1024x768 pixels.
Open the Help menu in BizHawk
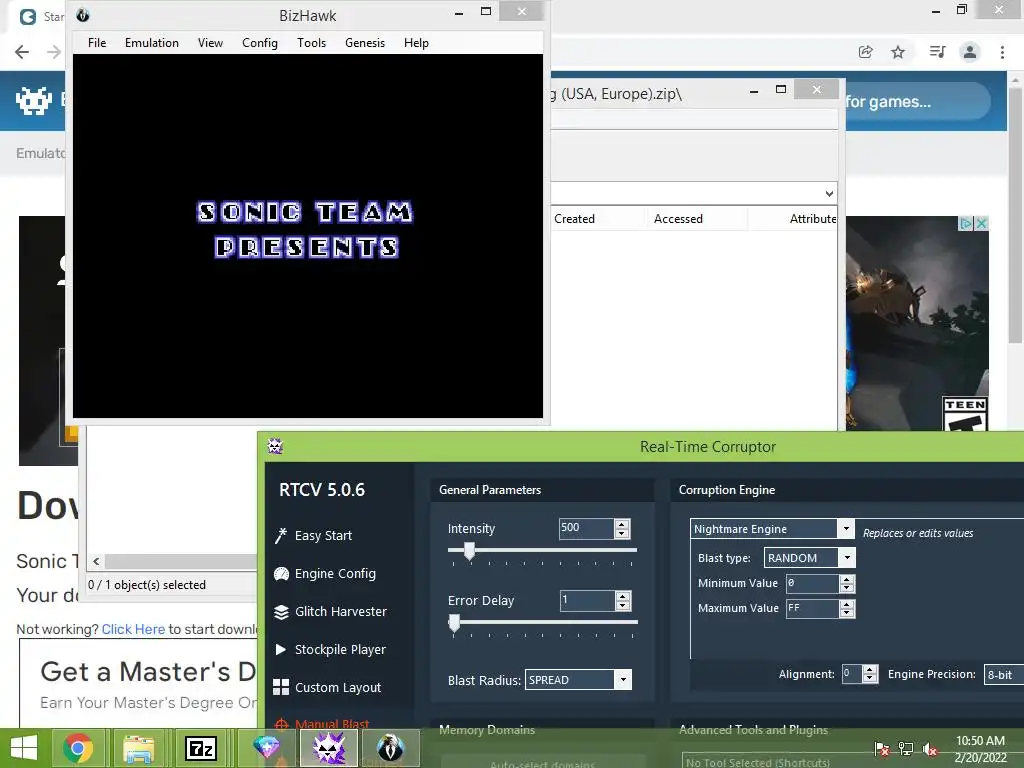pyautogui.click(x=416, y=42)
